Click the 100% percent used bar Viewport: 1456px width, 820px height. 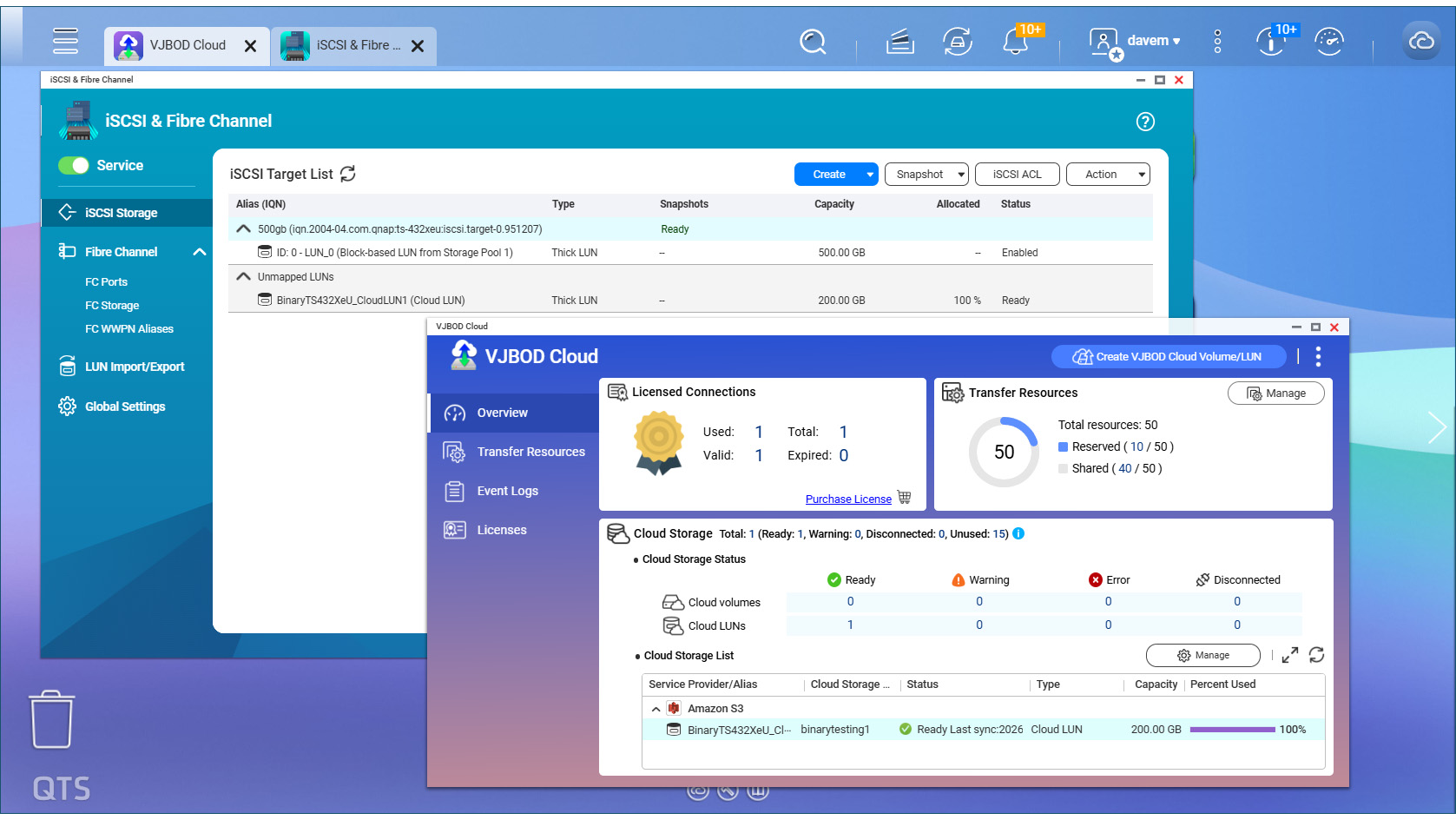click(x=1232, y=730)
